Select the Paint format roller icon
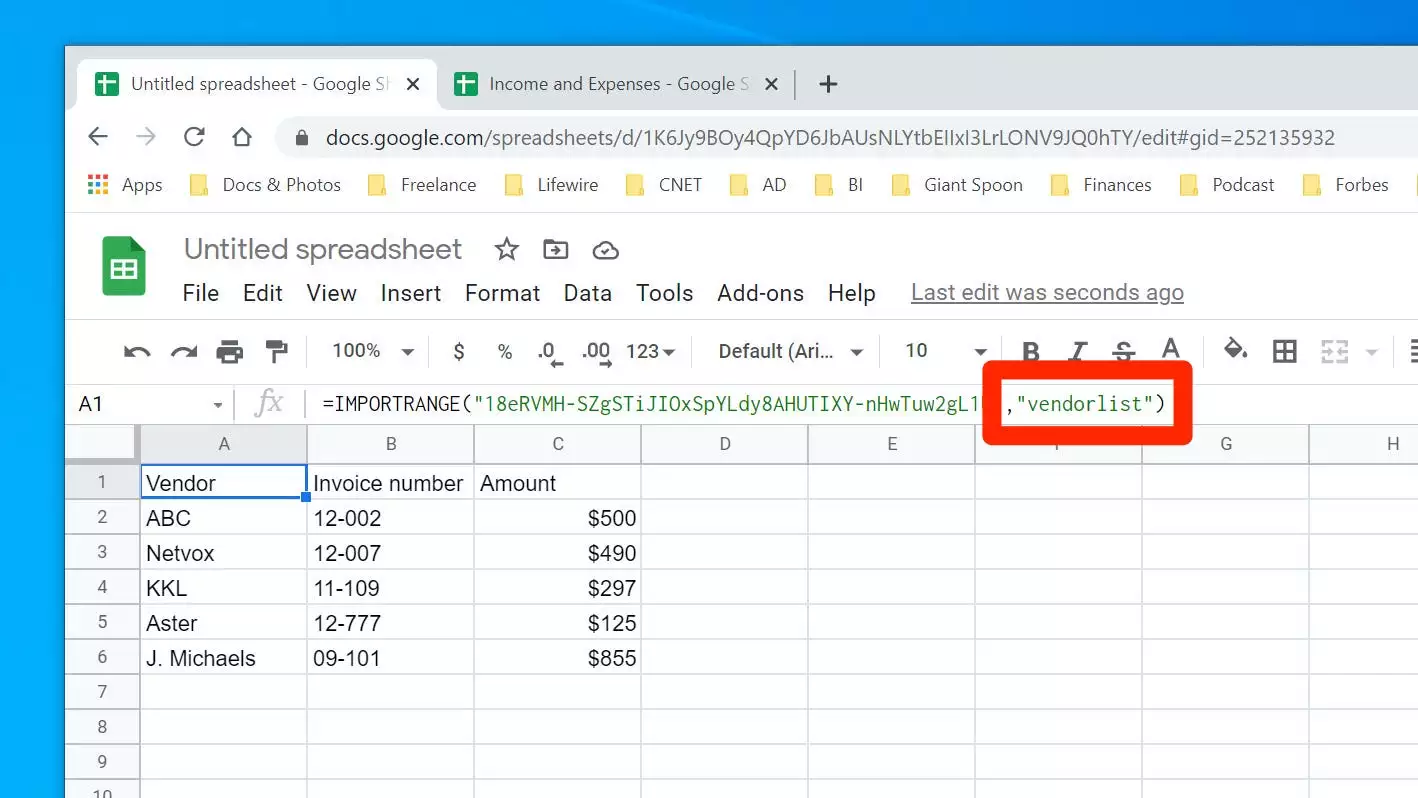The height and width of the screenshot is (798, 1418). point(276,351)
